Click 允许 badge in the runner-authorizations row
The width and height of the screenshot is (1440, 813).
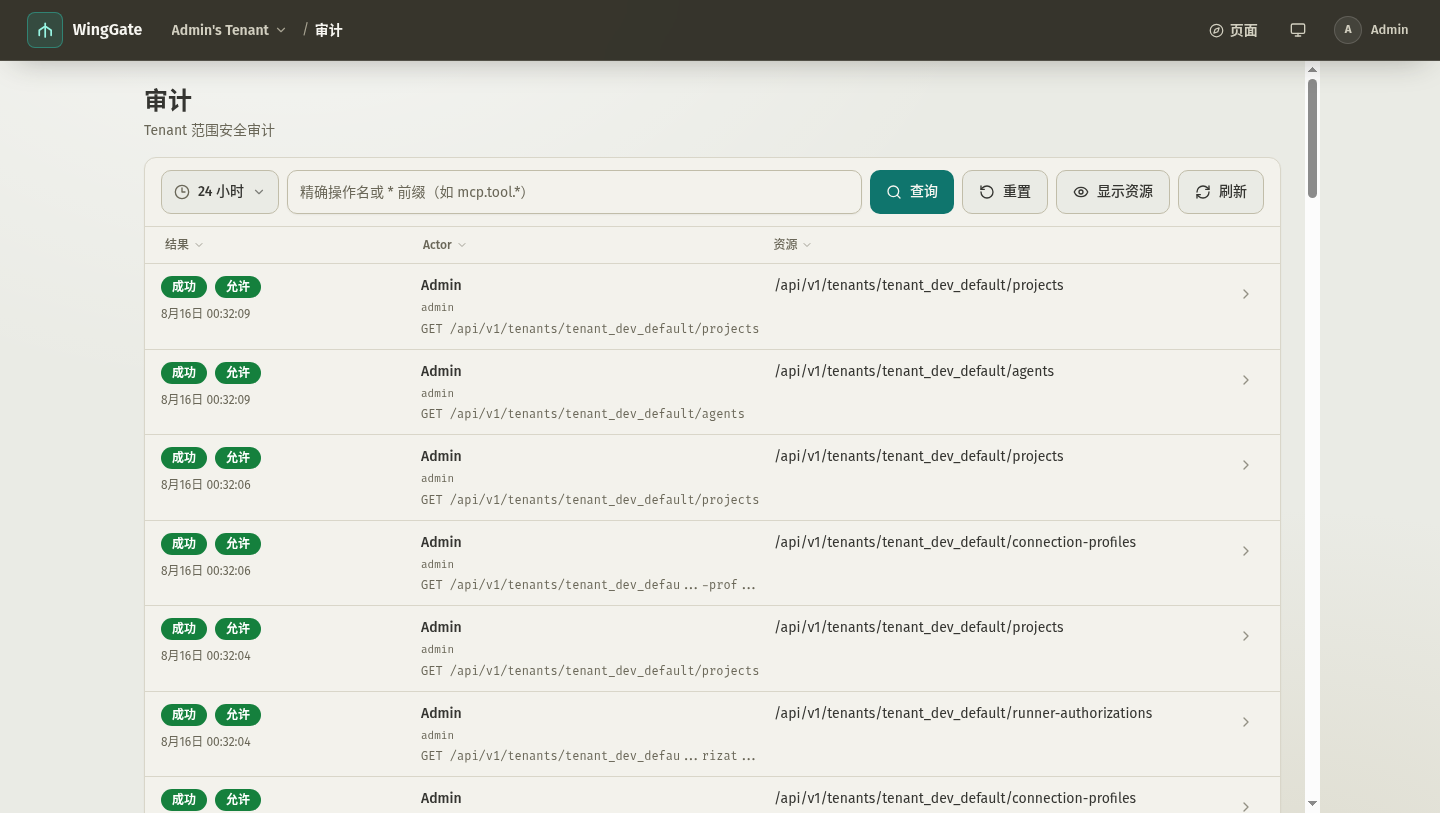click(238, 715)
